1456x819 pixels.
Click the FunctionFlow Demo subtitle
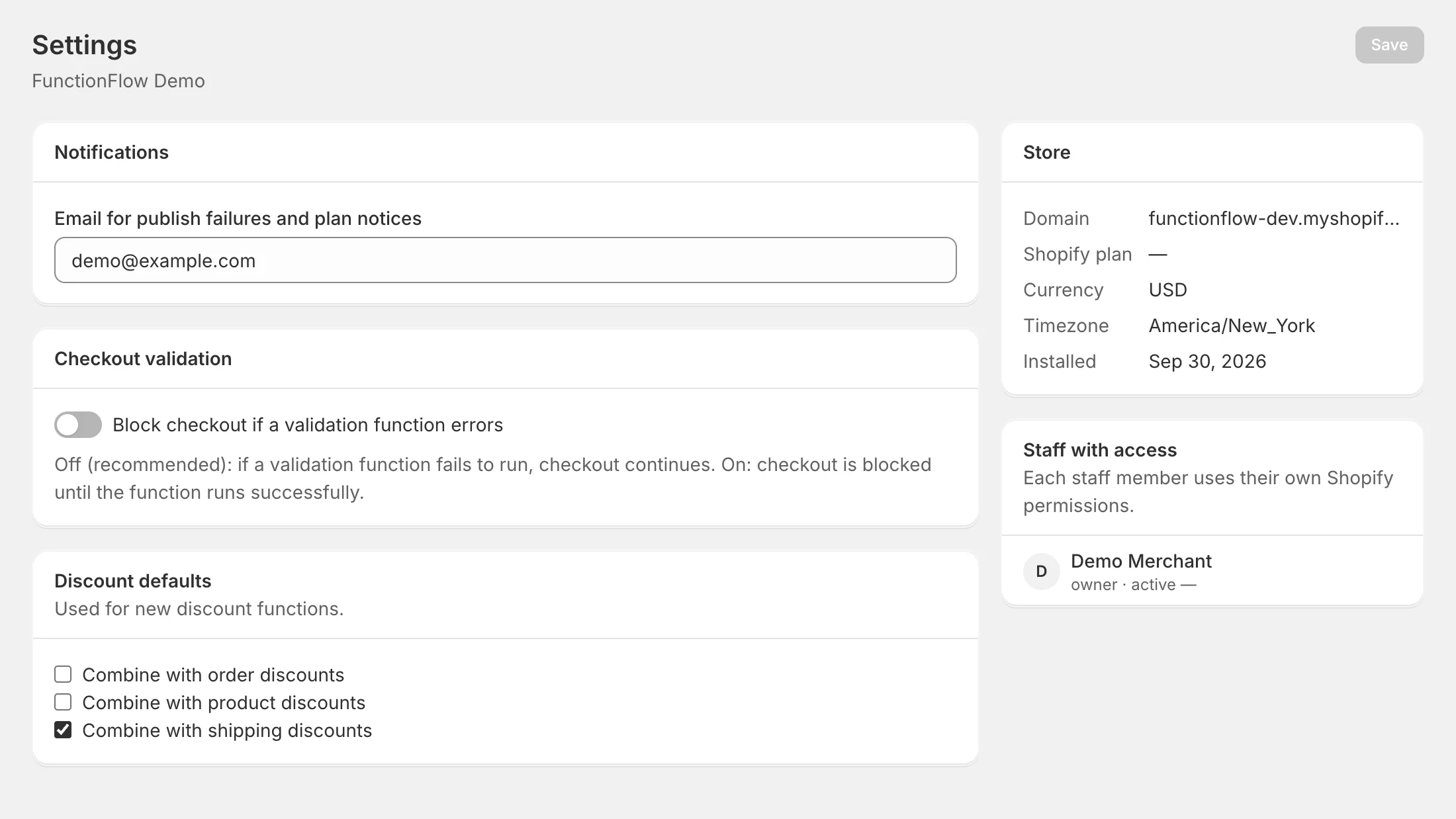click(x=118, y=81)
